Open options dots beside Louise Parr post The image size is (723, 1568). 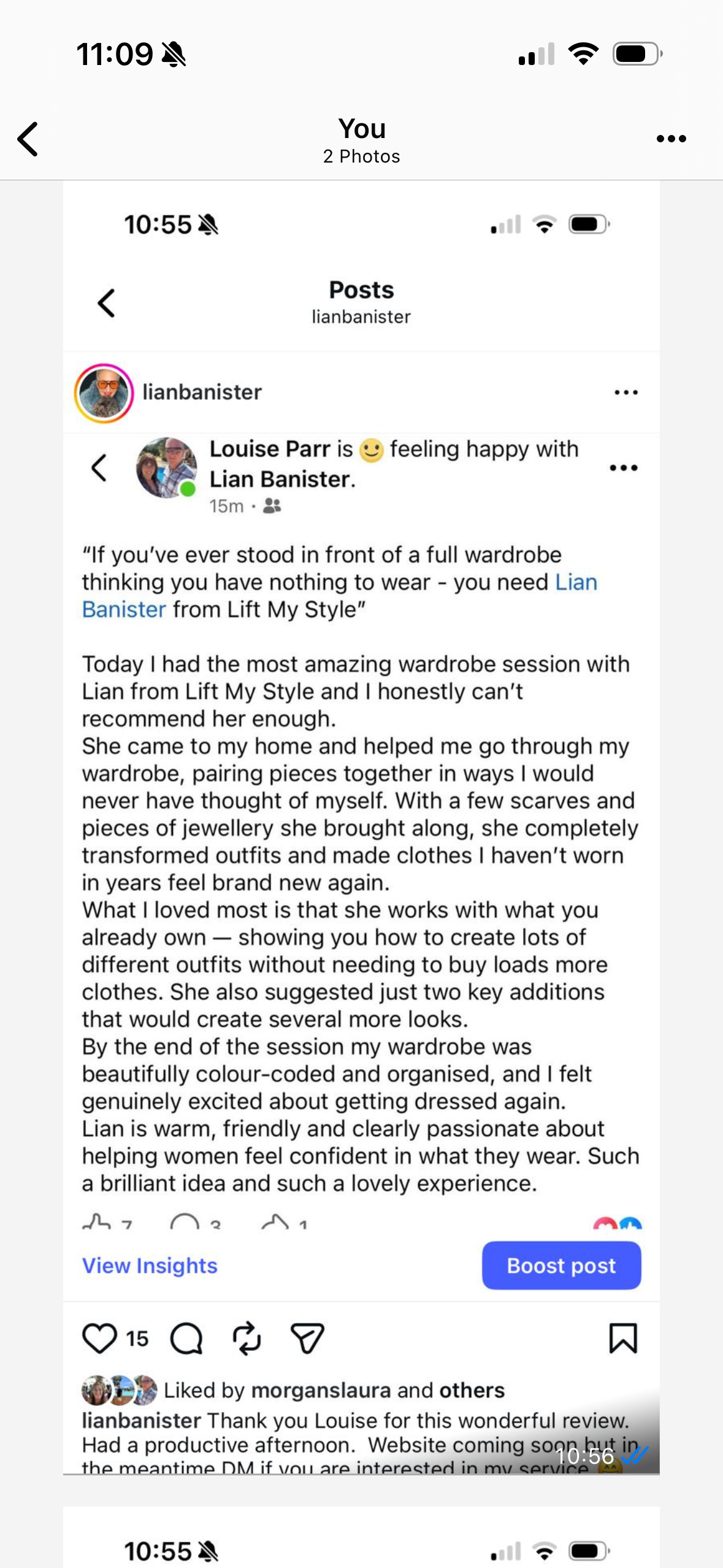[624, 468]
